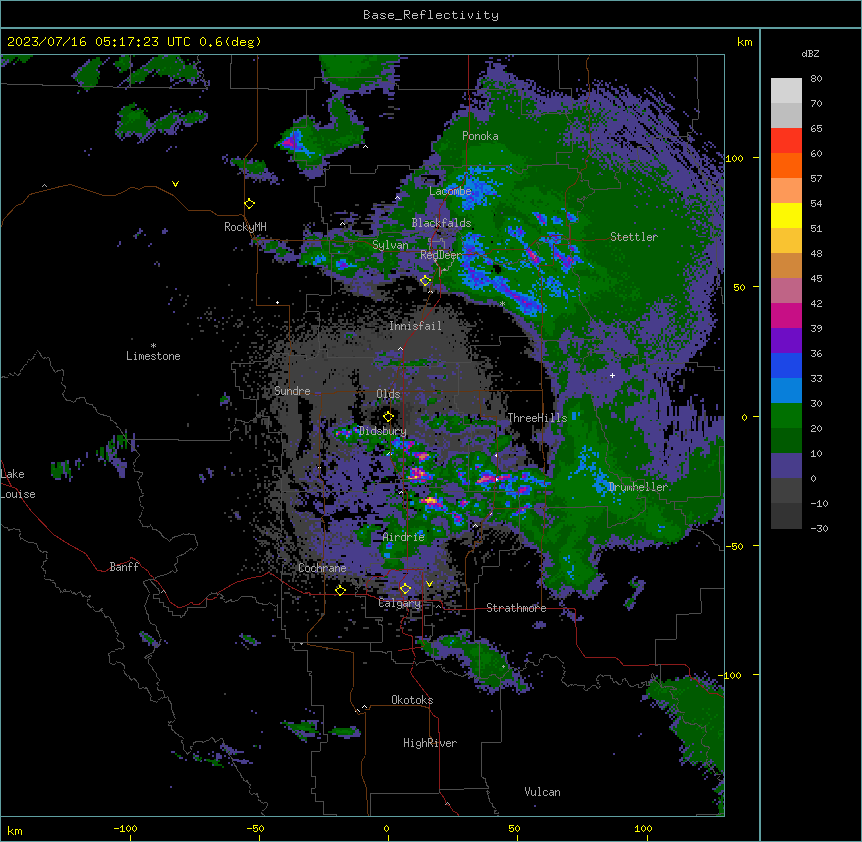Viewport: 862px width, 842px height.
Task: Click the yellow diamond marker above Calgary
Action: pos(405,589)
